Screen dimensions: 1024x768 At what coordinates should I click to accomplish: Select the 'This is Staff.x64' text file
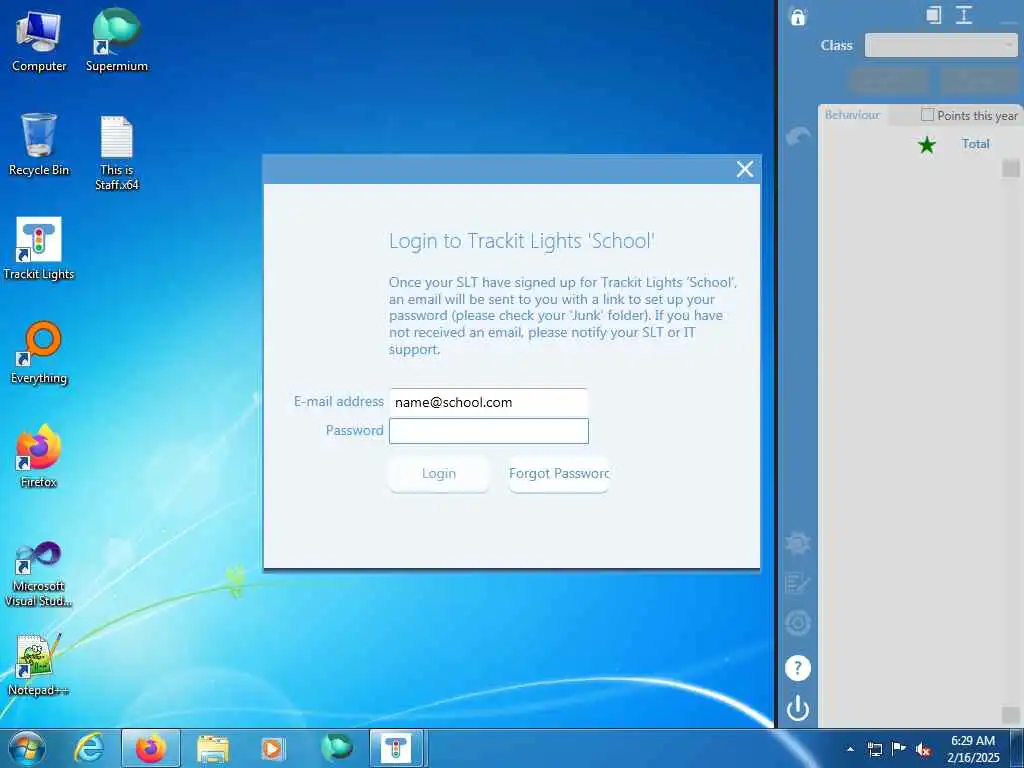pyautogui.click(x=116, y=153)
